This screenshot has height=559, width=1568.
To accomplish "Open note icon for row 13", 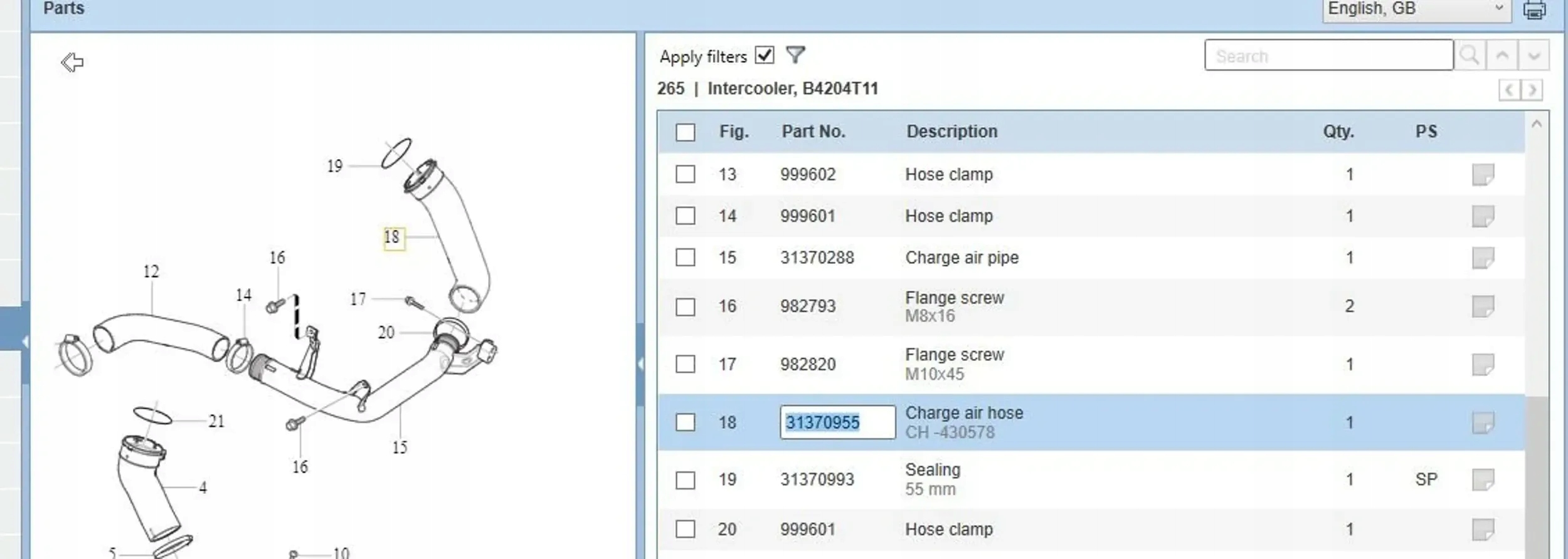I will coord(1483,175).
